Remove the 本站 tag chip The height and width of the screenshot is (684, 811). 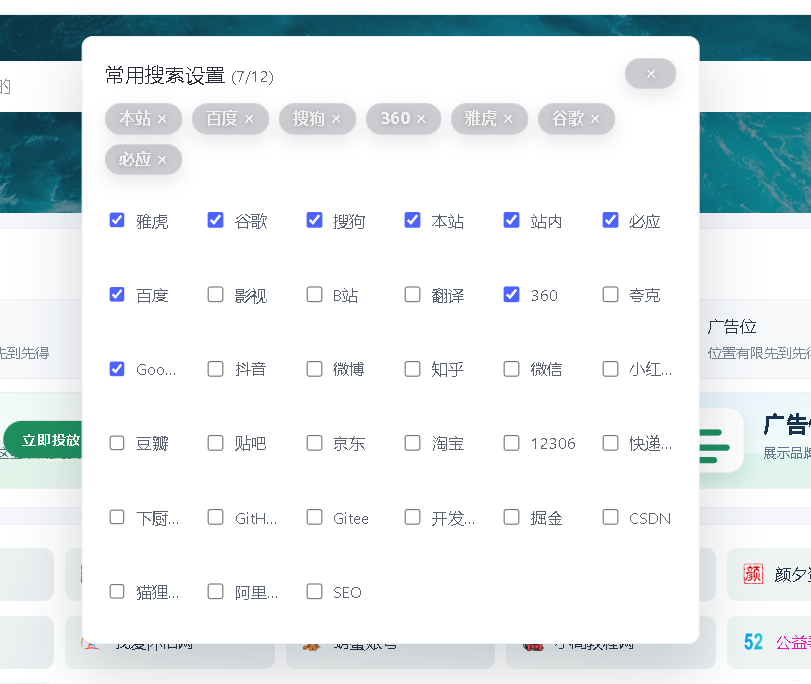pyautogui.click(x=162, y=119)
